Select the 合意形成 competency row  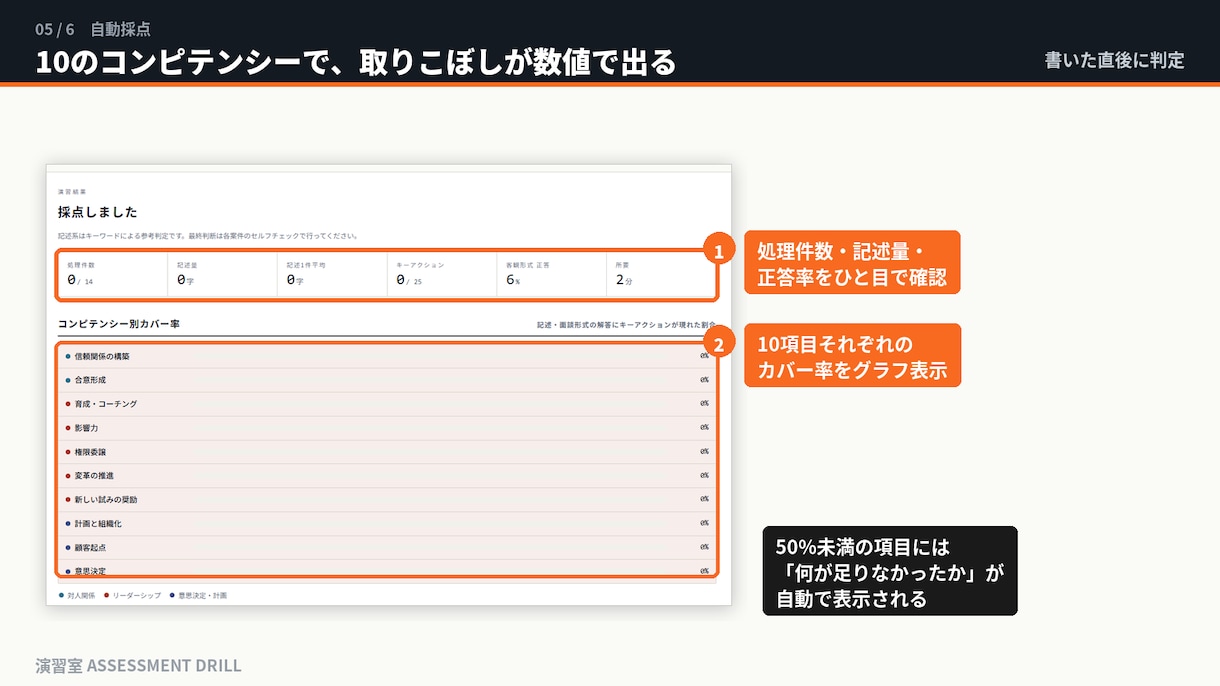click(x=387, y=380)
